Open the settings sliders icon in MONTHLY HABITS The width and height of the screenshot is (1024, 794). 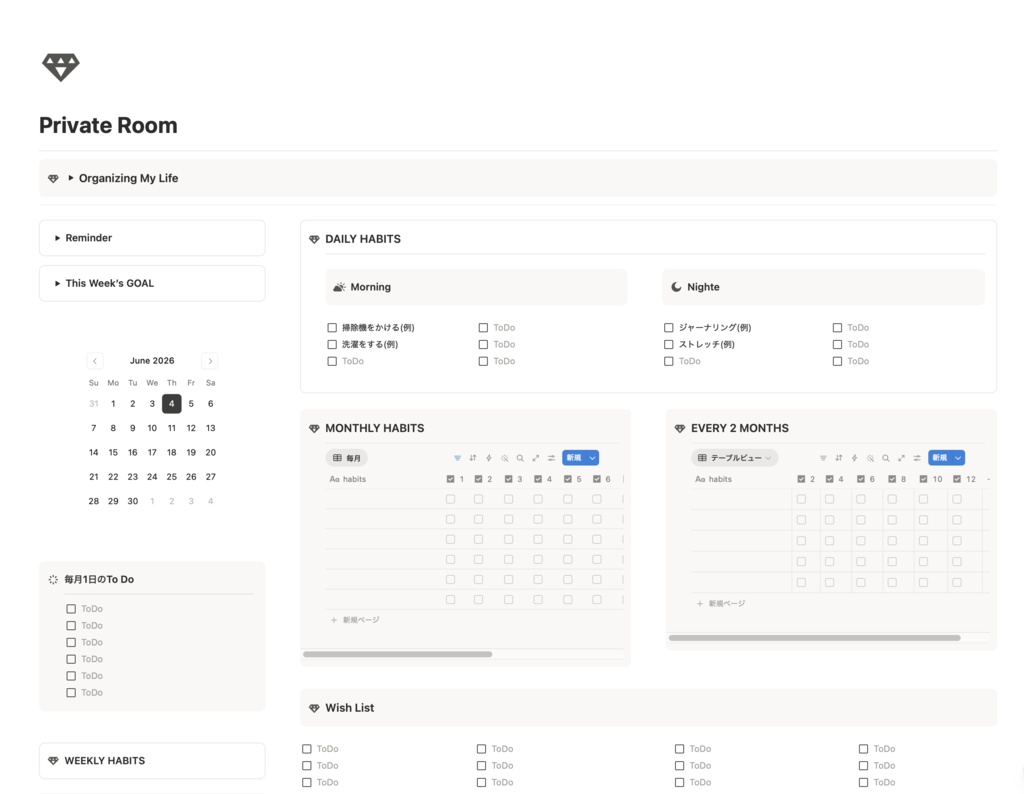pos(551,458)
